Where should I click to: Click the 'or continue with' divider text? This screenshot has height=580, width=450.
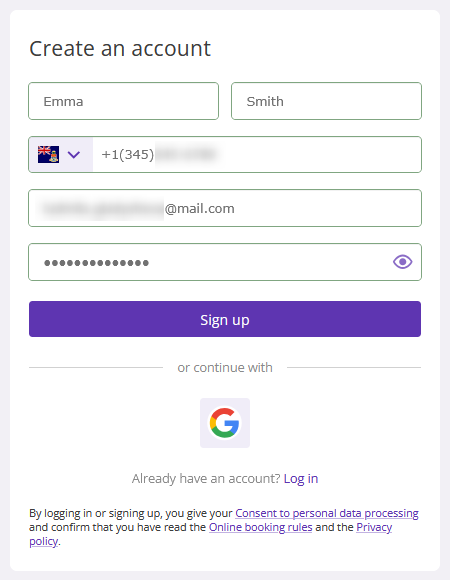tap(225, 367)
